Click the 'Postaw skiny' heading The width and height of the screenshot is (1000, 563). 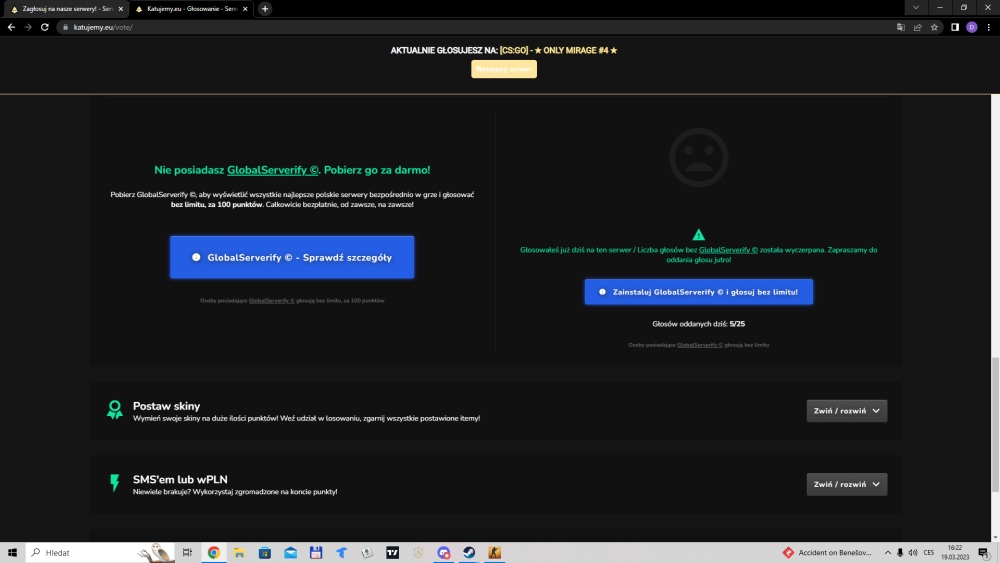click(166, 406)
